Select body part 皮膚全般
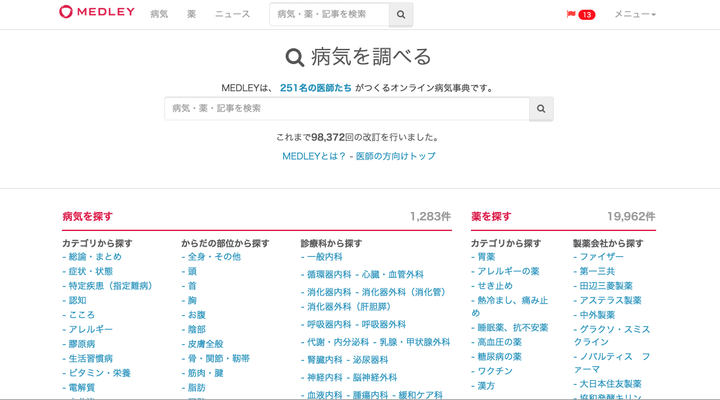 click(205, 344)
